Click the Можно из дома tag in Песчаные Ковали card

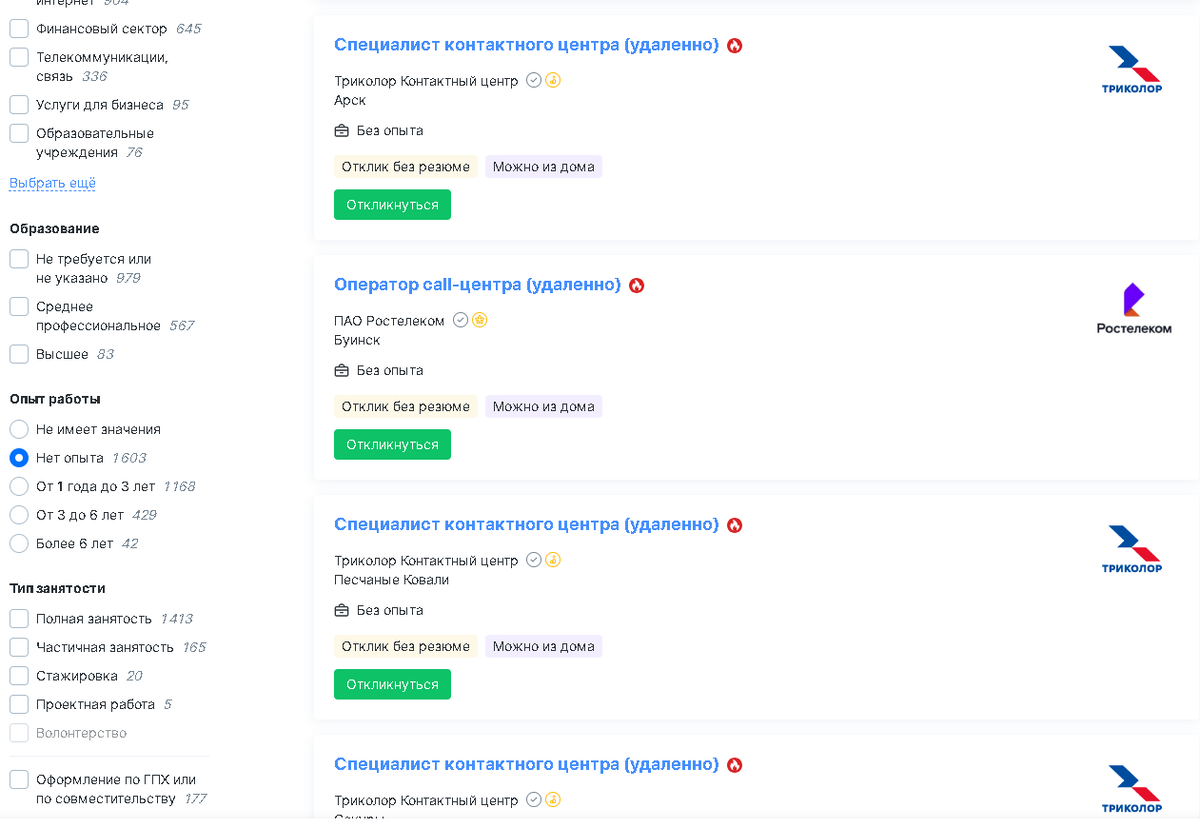543,648
